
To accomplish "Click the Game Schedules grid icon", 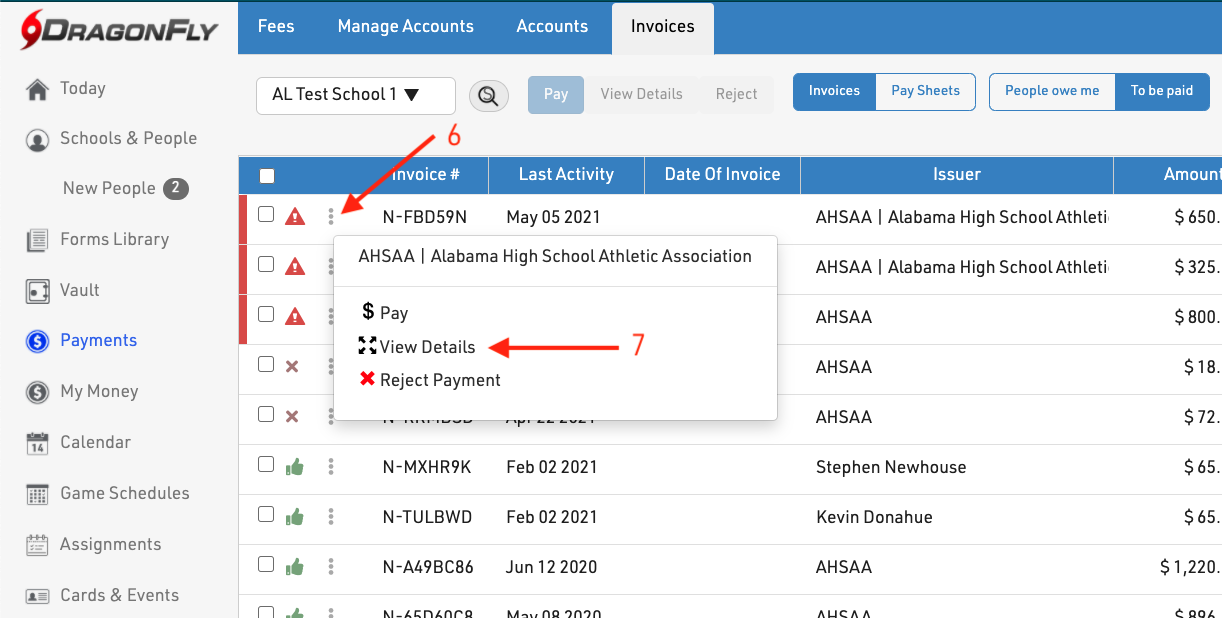I will [37, 494].
